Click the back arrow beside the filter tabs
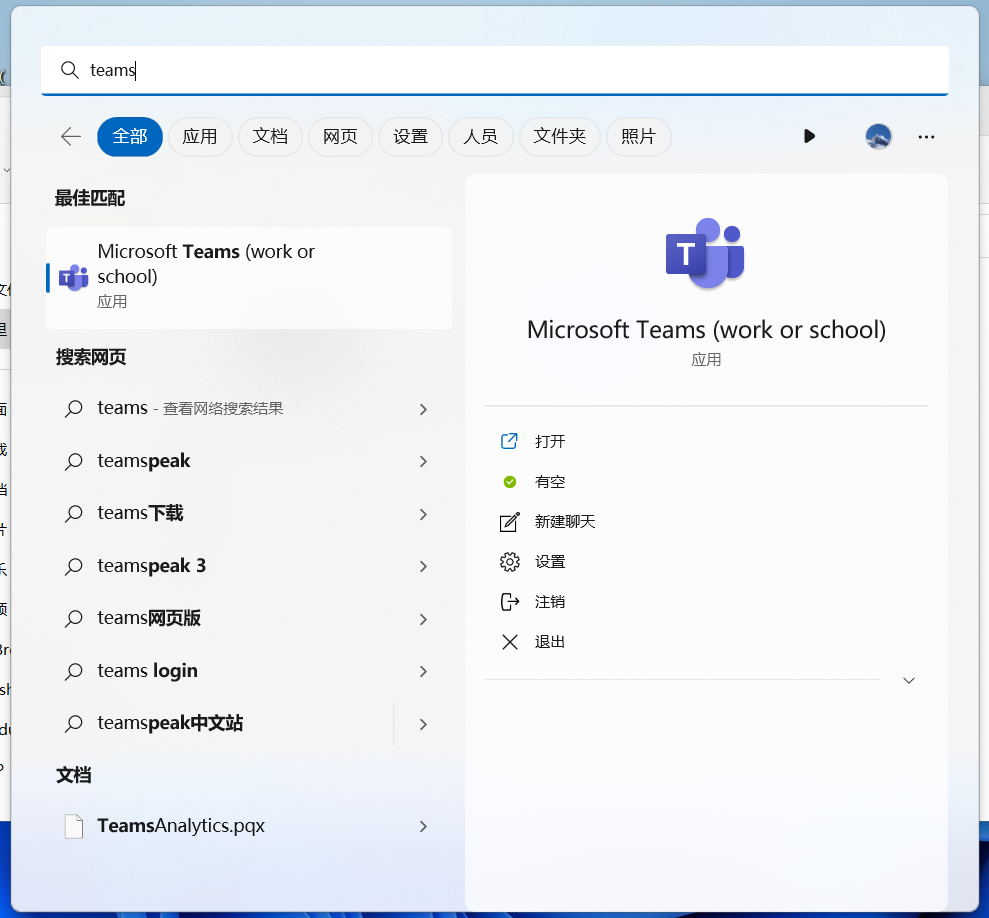The height and width of the screenshot is (918, 989). (71, 136)
